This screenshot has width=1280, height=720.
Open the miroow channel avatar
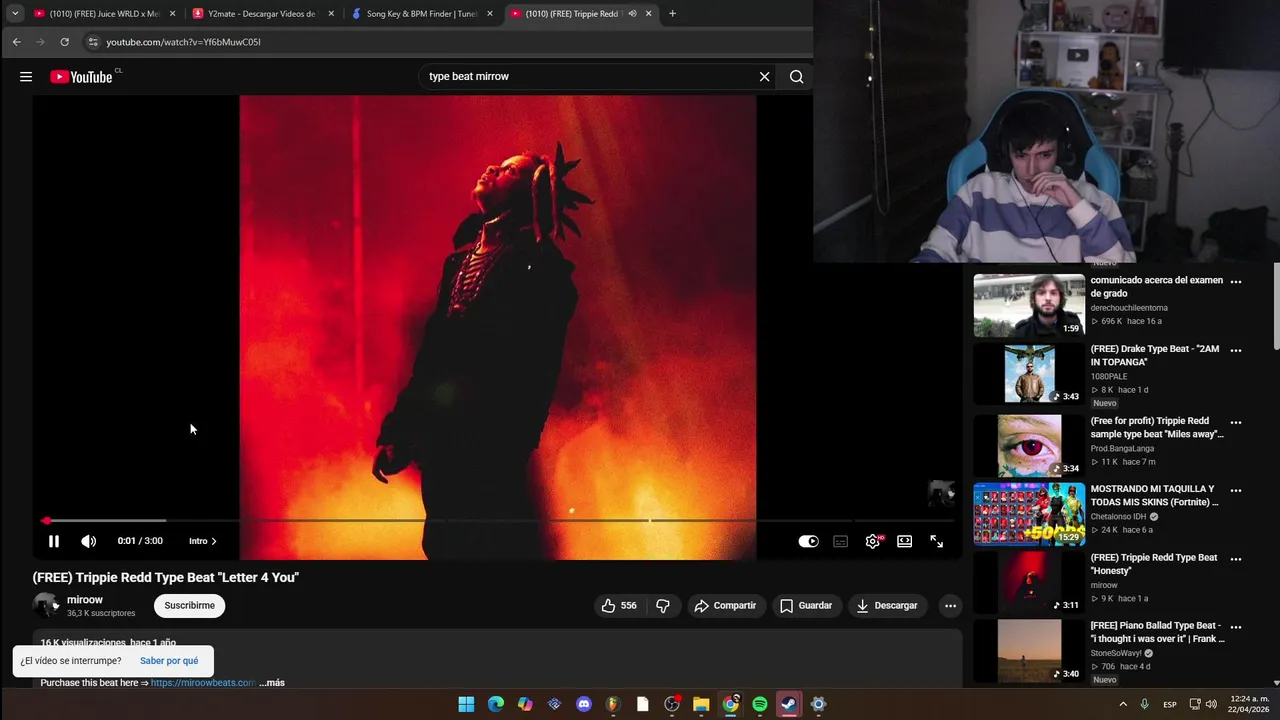coord(46,605)
